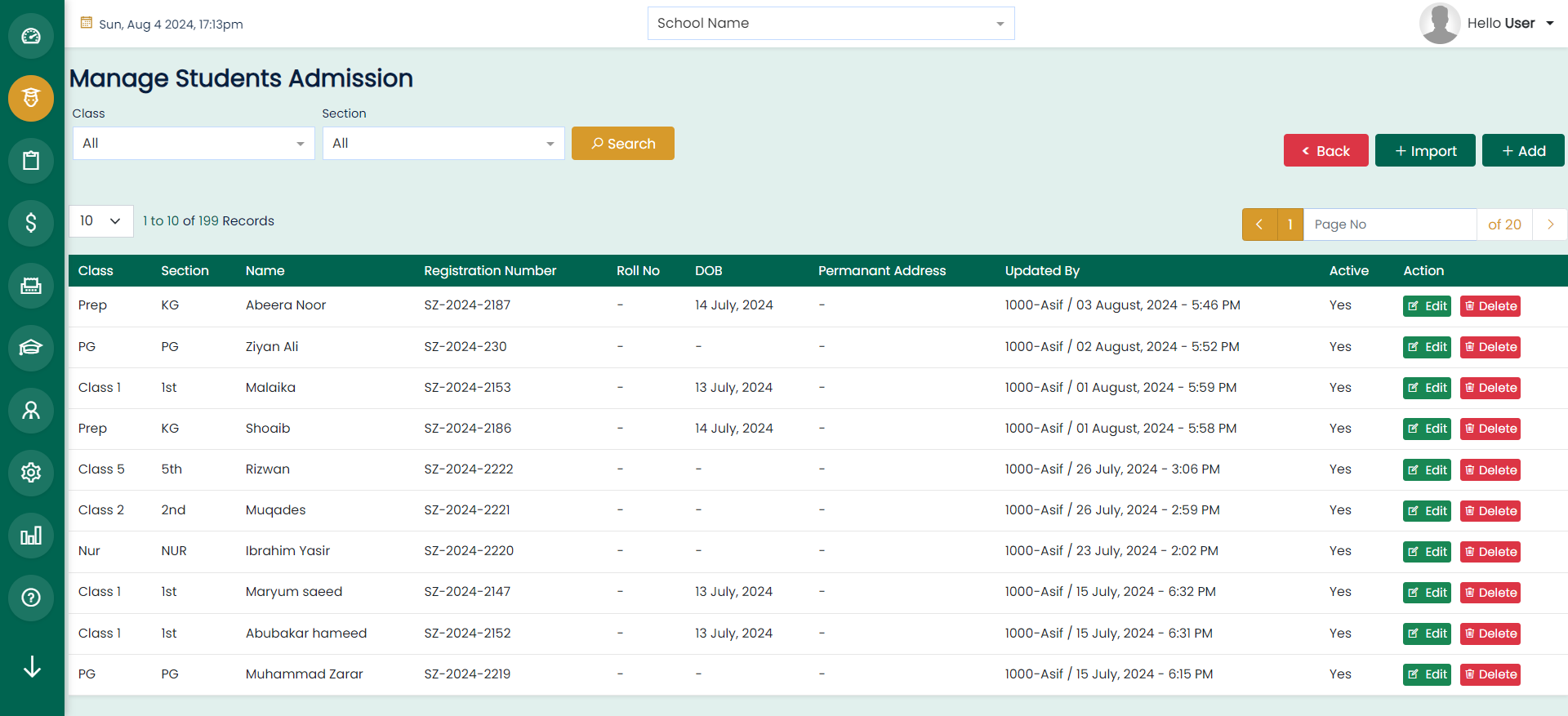
Task: Open the fees dollar sidebar icon
Action: click(x=31, y=222)
